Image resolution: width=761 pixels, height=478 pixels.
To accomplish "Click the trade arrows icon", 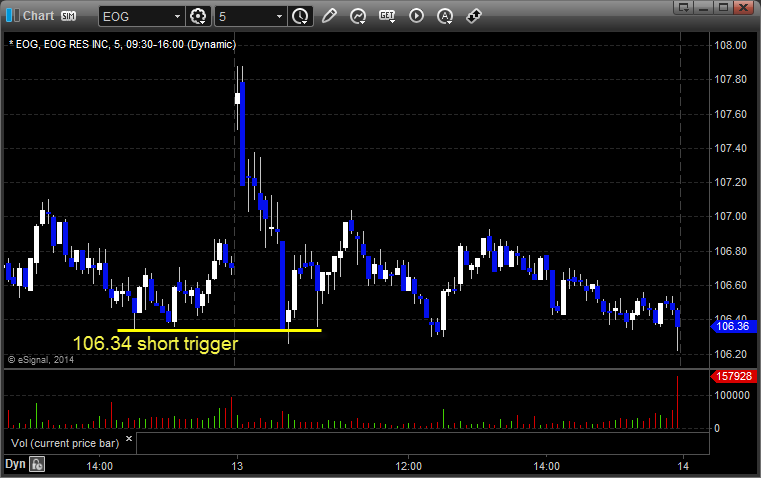I will coord(474,16).
